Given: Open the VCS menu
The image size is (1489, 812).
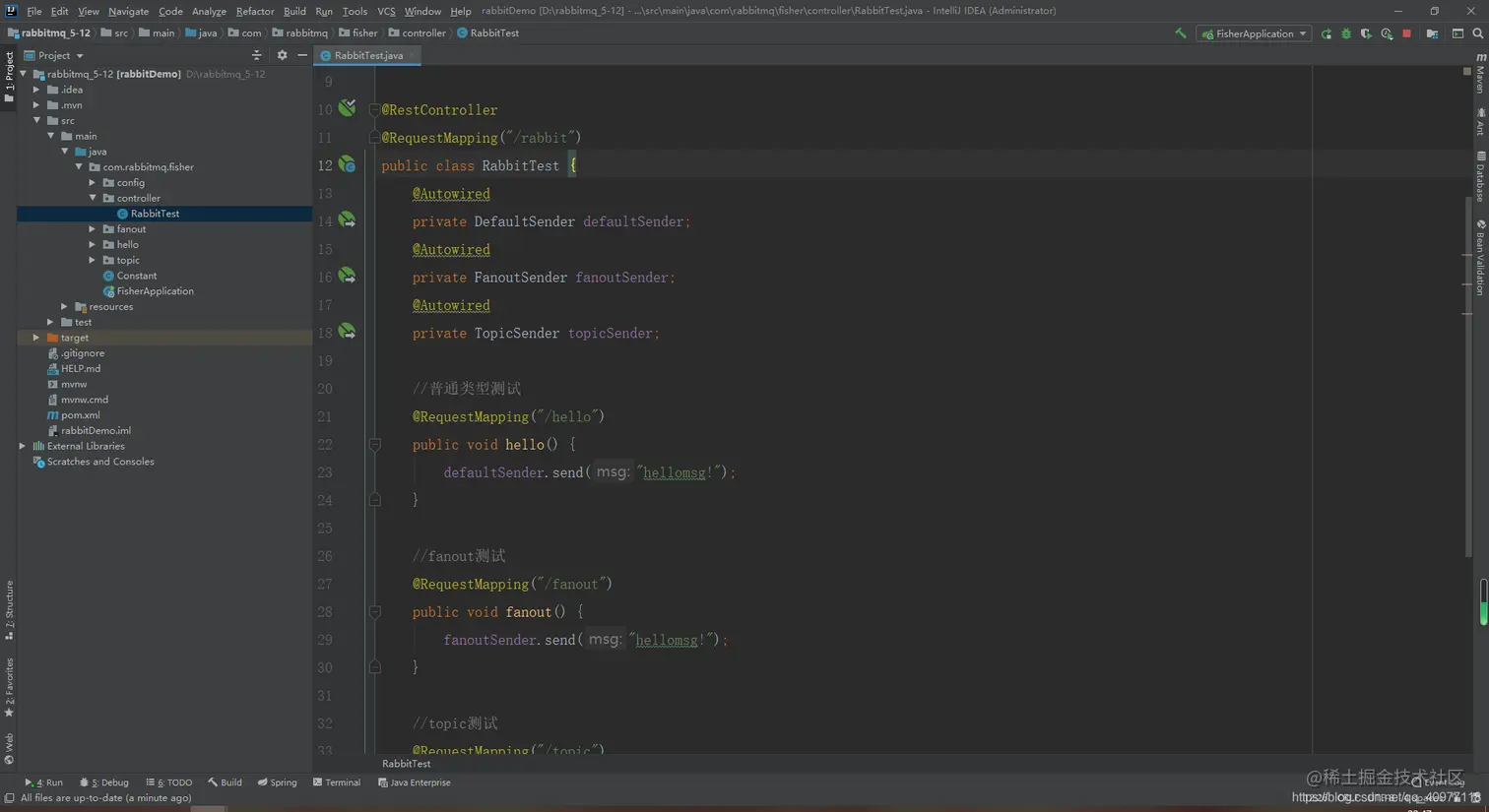Looking at the screenshot, I should pos(386,11).
